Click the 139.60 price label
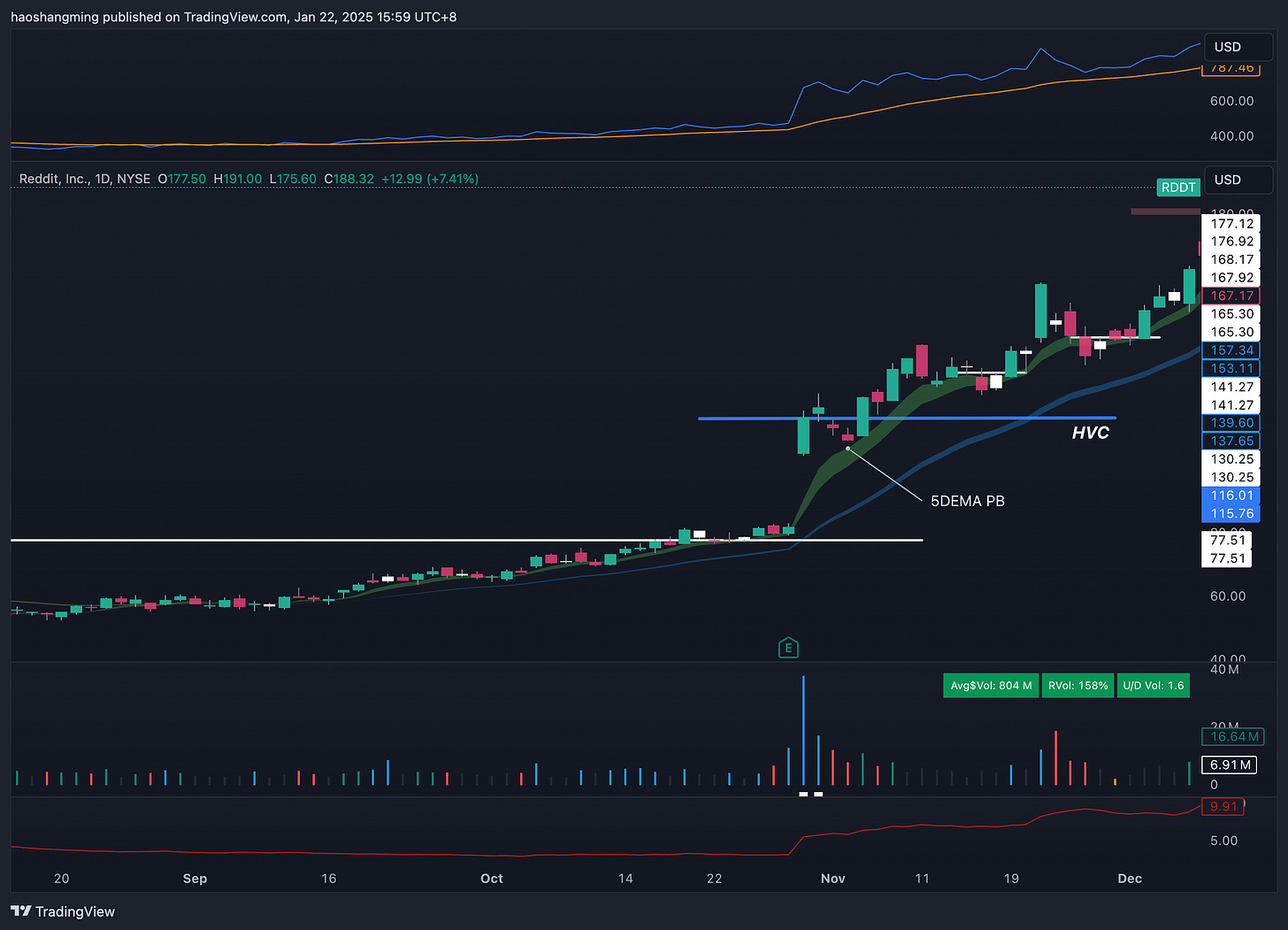The height and width of the screenshot is (930, 1288). [x=1231, y=423]
